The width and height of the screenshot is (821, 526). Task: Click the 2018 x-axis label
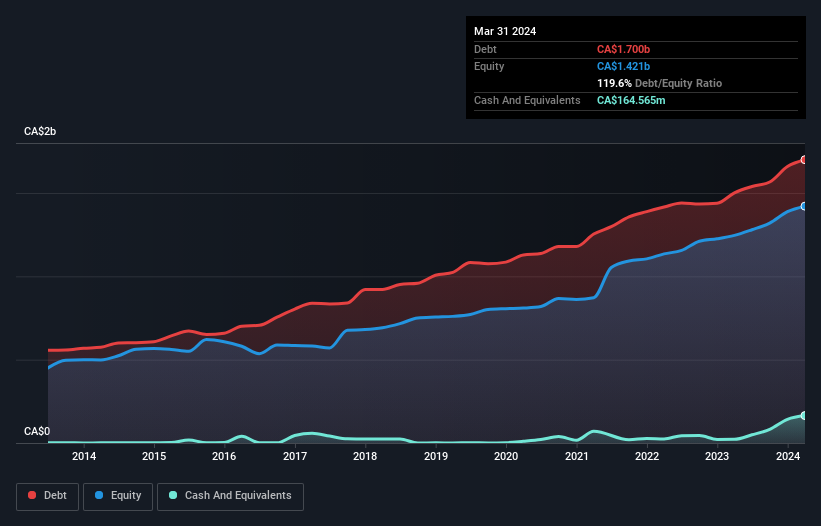pos(365,456)
